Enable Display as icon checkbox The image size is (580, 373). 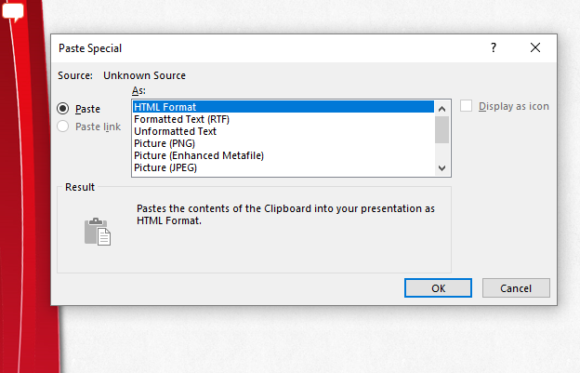pyautogui.click(x=466, y=106)
